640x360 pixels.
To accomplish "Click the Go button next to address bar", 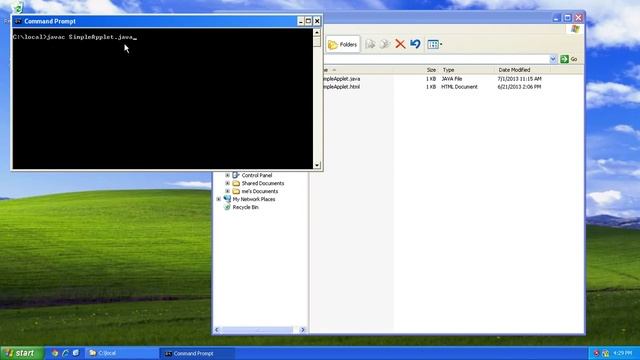I will 569,59.
